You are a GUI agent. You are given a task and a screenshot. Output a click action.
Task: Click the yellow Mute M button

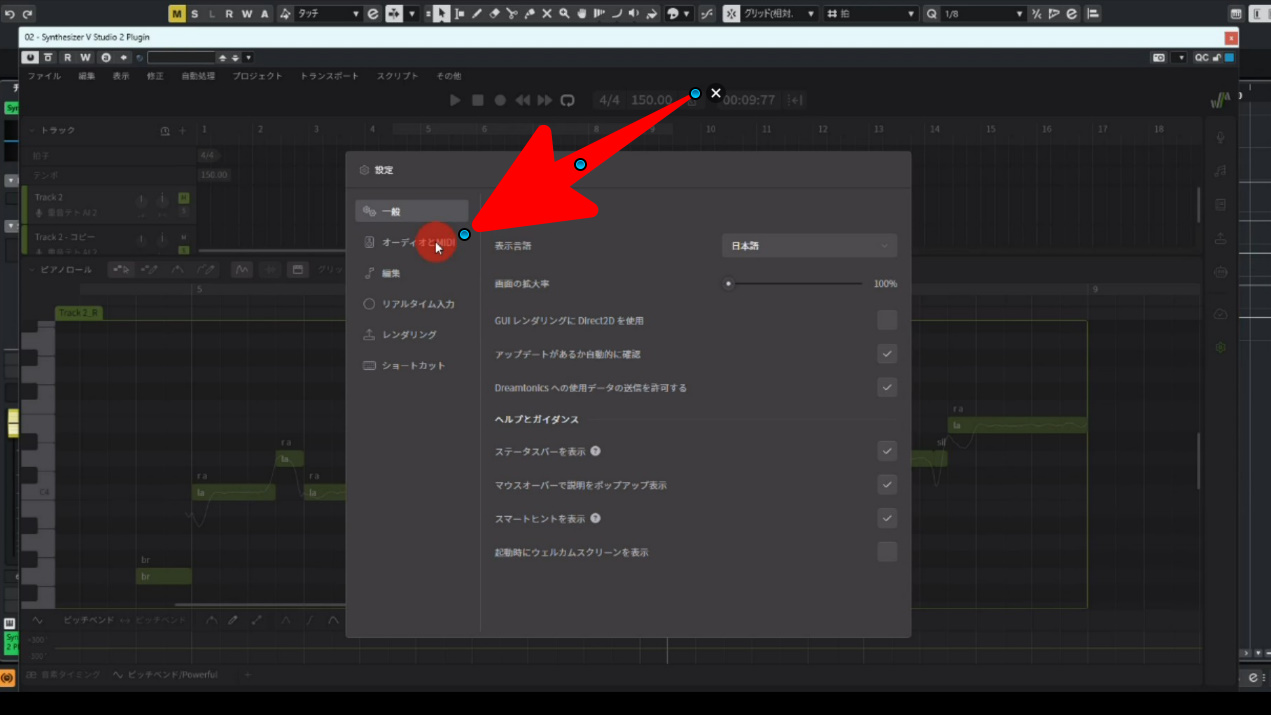[x=177, y=14]
